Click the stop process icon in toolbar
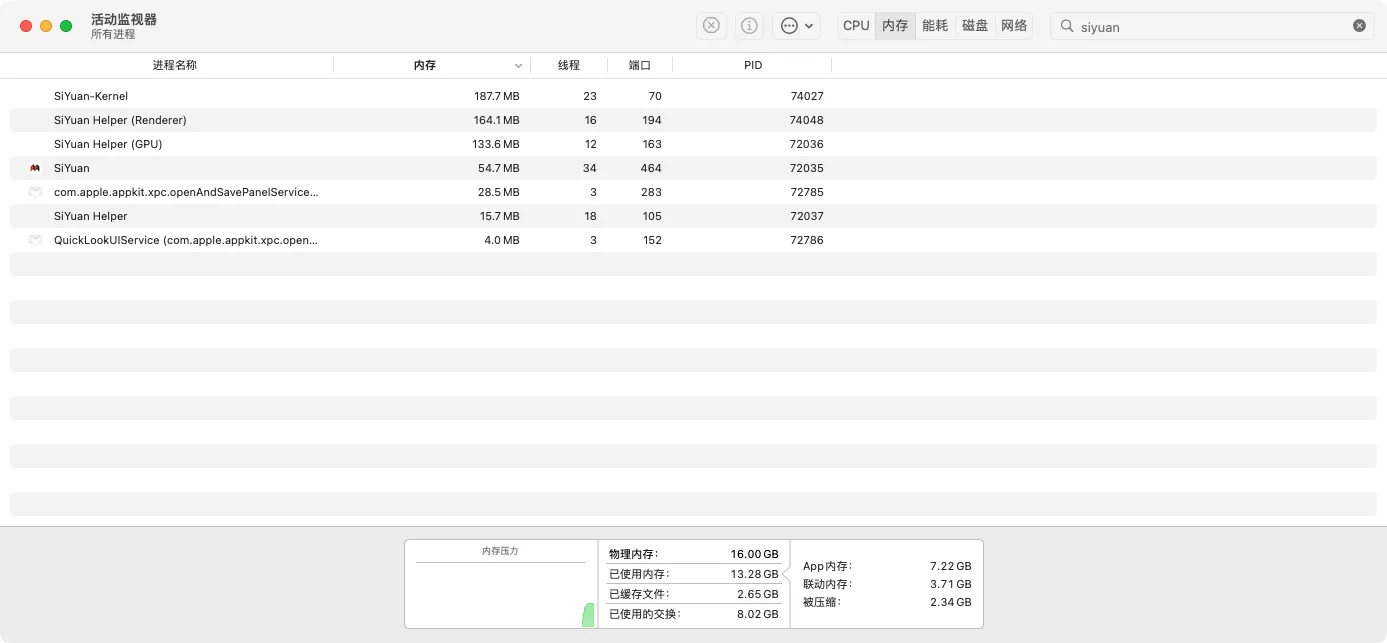Screen dimensions: 1387x643 [711, 26]
